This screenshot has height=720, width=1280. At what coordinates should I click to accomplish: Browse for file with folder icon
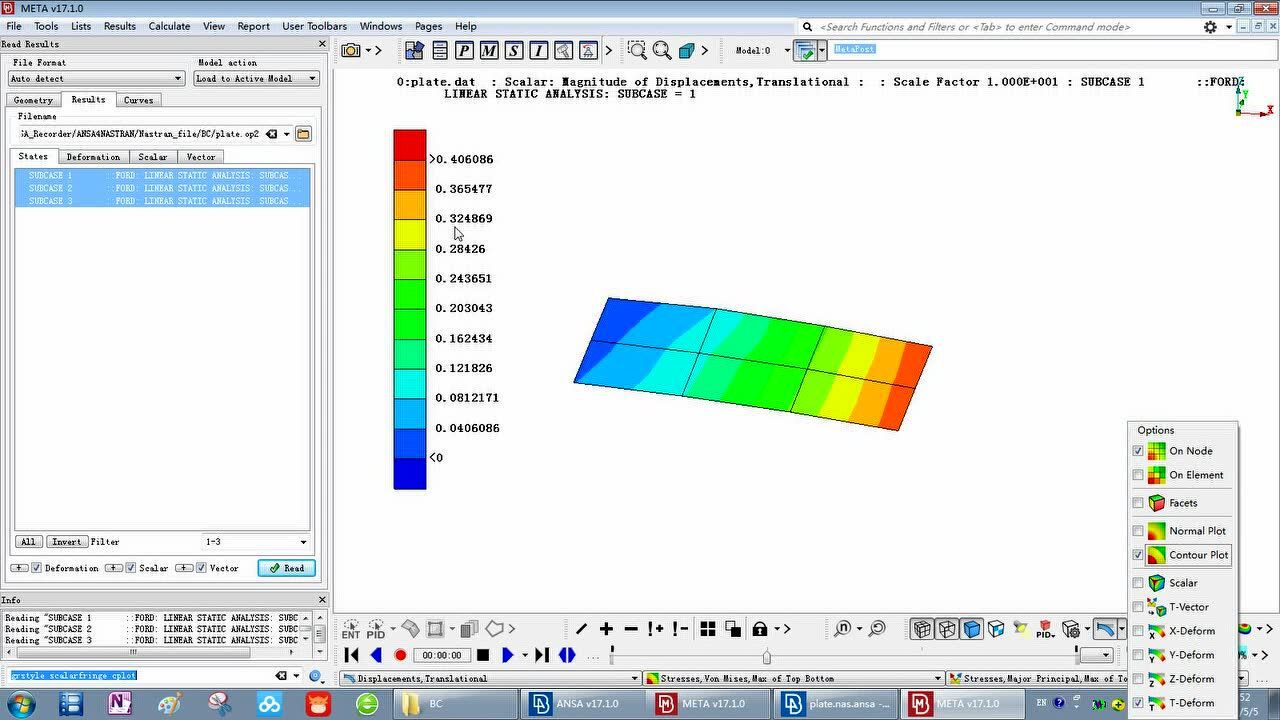coord(303,134)
